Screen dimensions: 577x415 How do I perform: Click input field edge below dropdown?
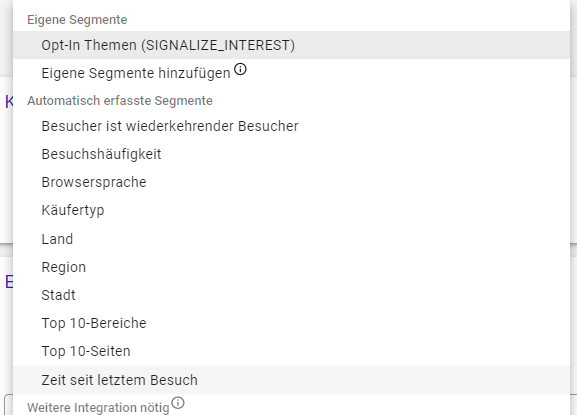pyautogui.click(x=8, y=404)
